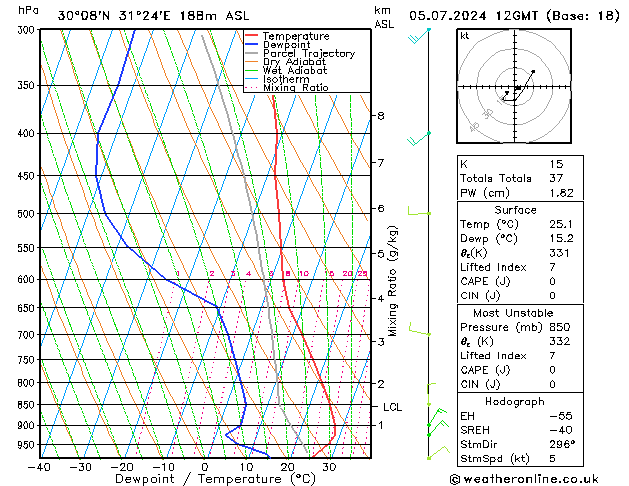Click the StmDir 296° value
This screenshot has height=486, width=629.
click(x=562, y=444)
